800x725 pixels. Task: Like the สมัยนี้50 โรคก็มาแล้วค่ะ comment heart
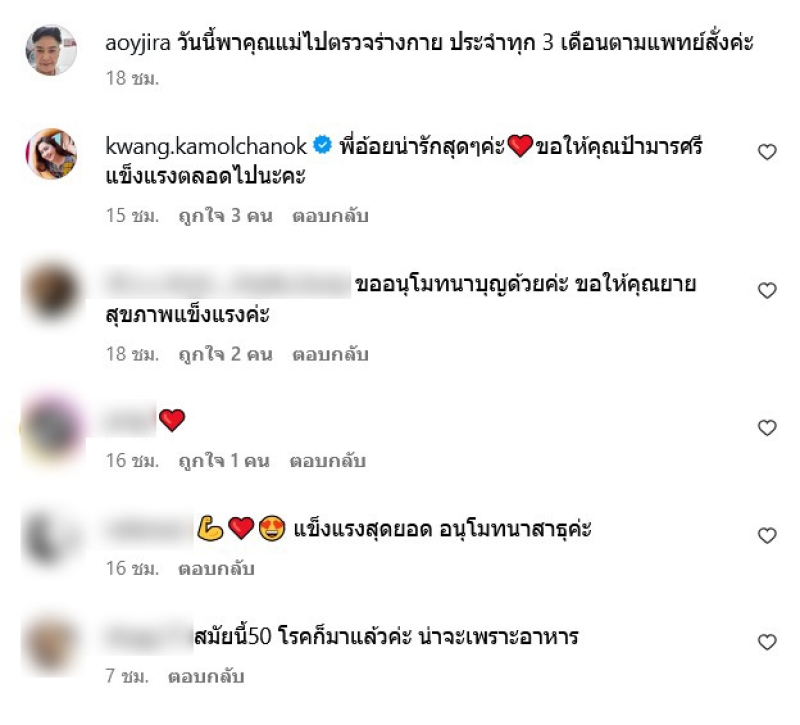point(767,642)
